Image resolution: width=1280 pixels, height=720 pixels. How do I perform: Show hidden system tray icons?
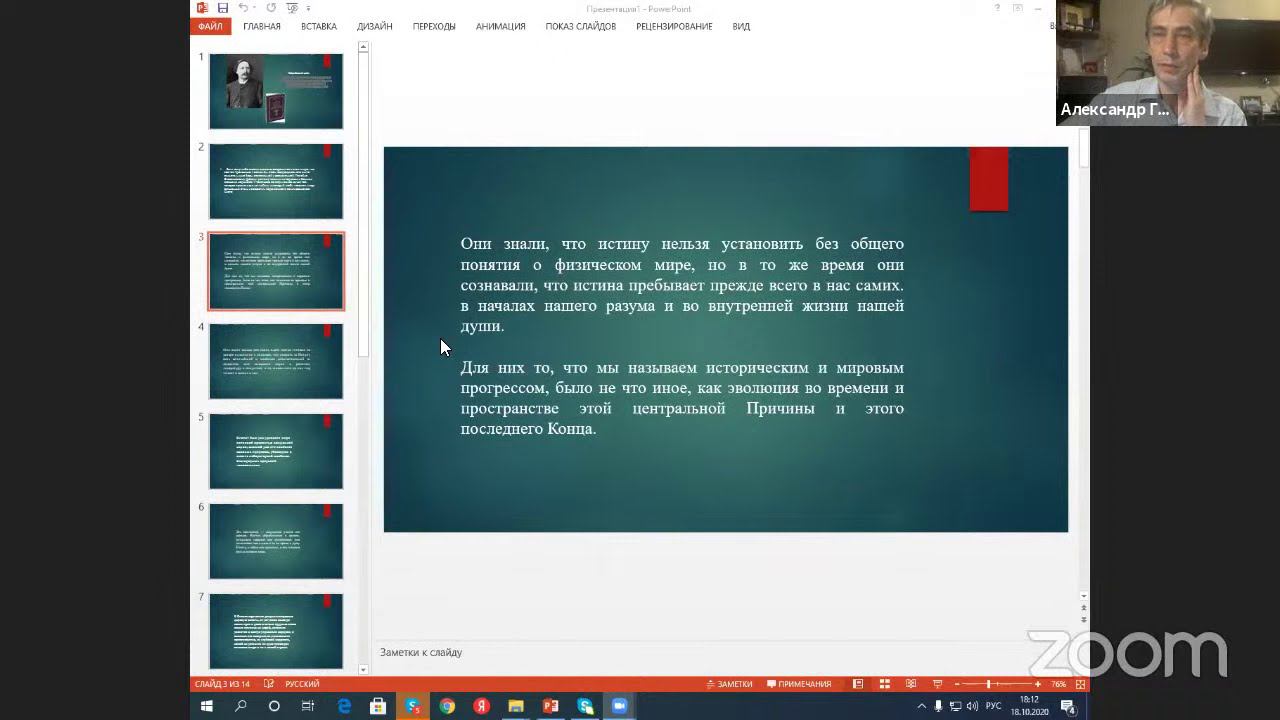[x=922, y=706]
